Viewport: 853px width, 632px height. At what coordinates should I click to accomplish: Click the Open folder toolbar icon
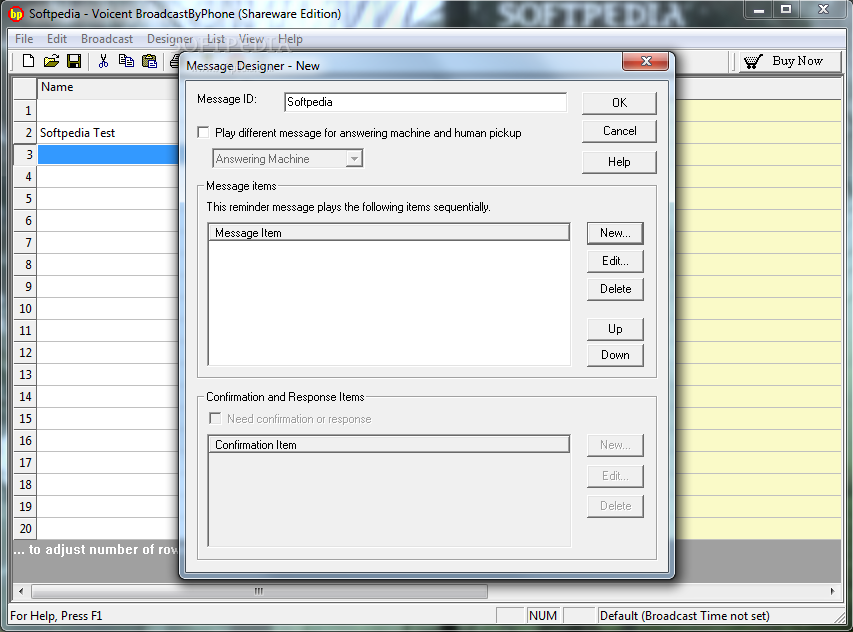tap(51, 61)
